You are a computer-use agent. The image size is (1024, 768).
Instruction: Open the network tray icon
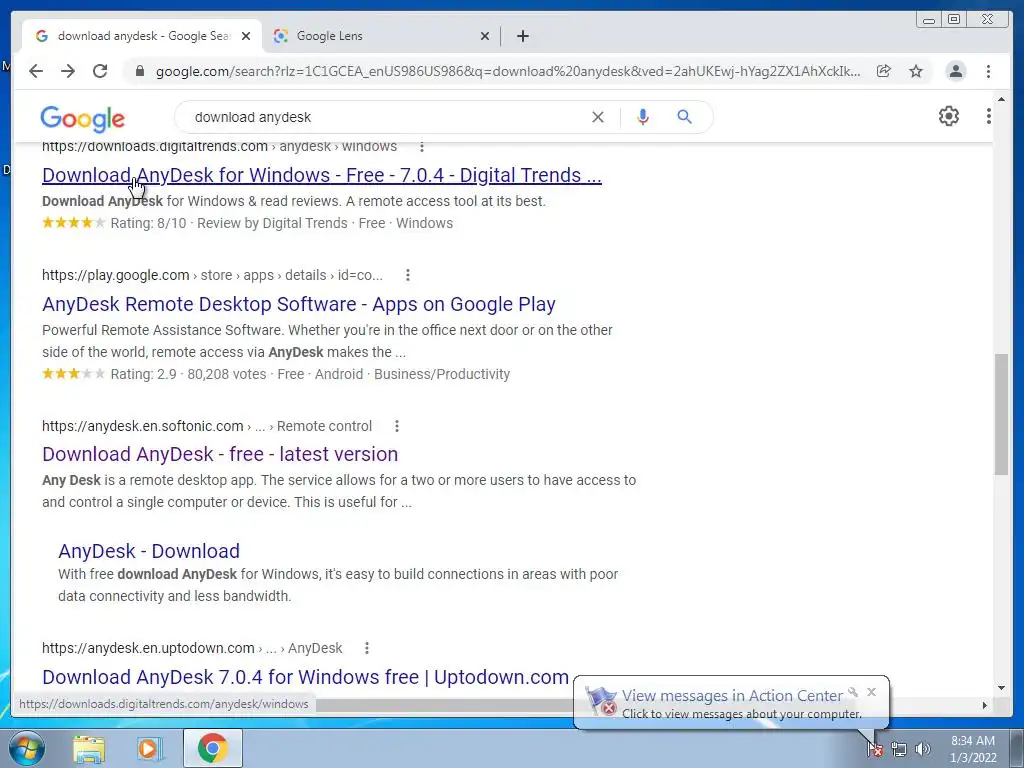click(x=899, y=749)
